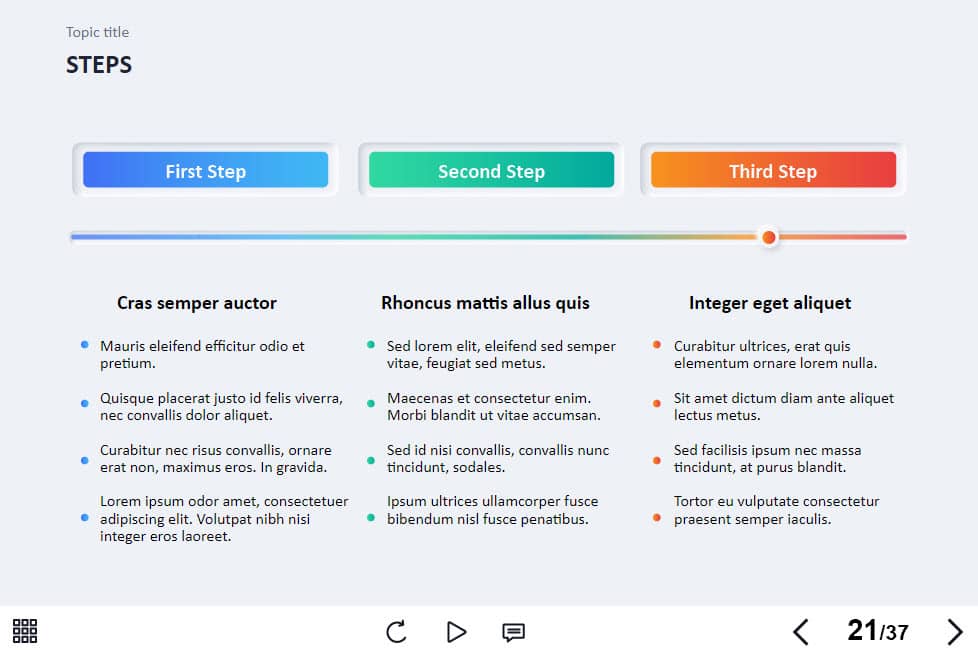Click the orange slider handle
This screenshot has height=656, width=978.
(x=769, y=237)
